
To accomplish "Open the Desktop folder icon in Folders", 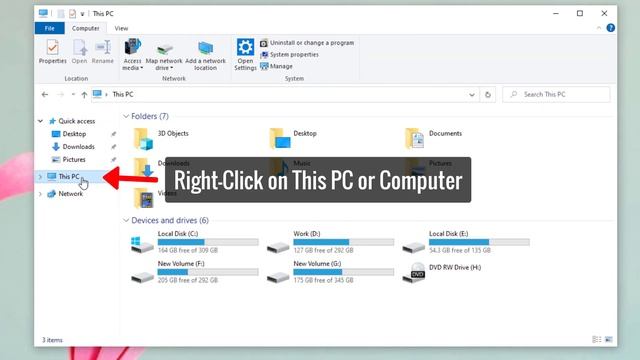I will coord(280,138).
